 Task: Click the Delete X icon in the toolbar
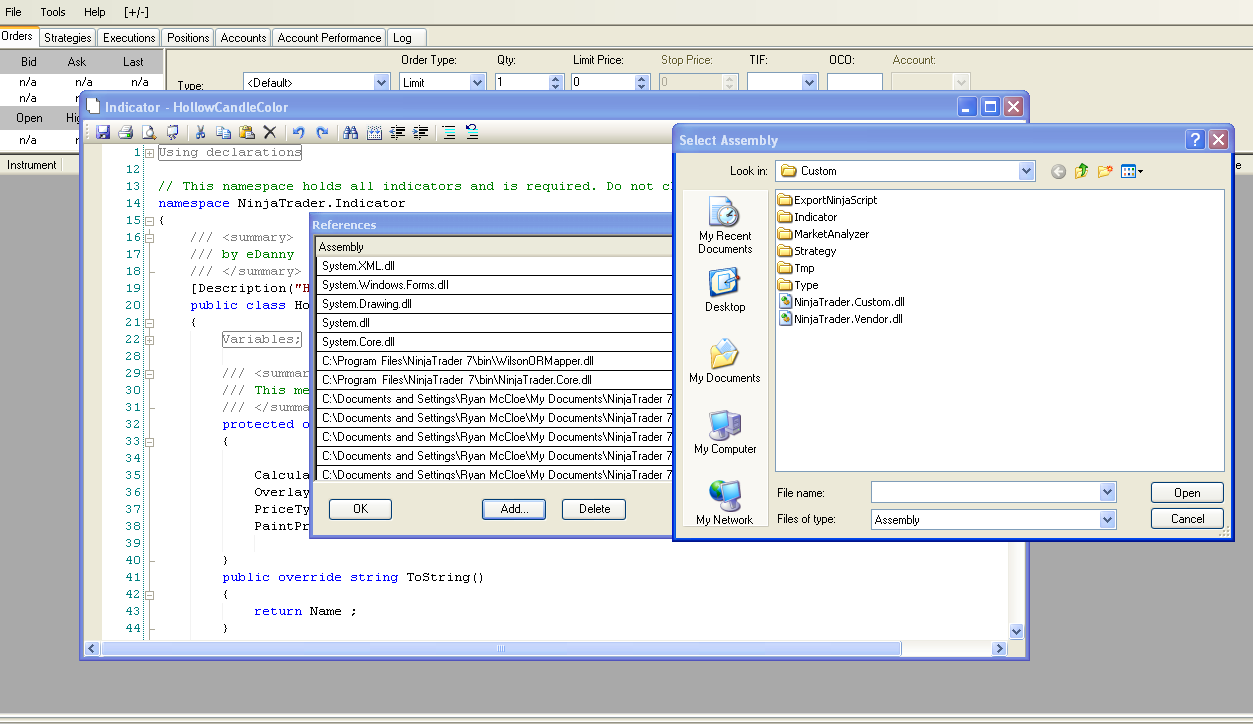[x=269, y=132]
